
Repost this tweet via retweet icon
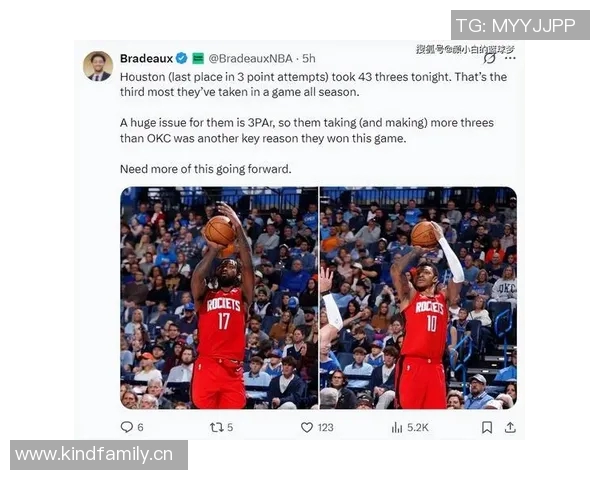click(217, 427)
